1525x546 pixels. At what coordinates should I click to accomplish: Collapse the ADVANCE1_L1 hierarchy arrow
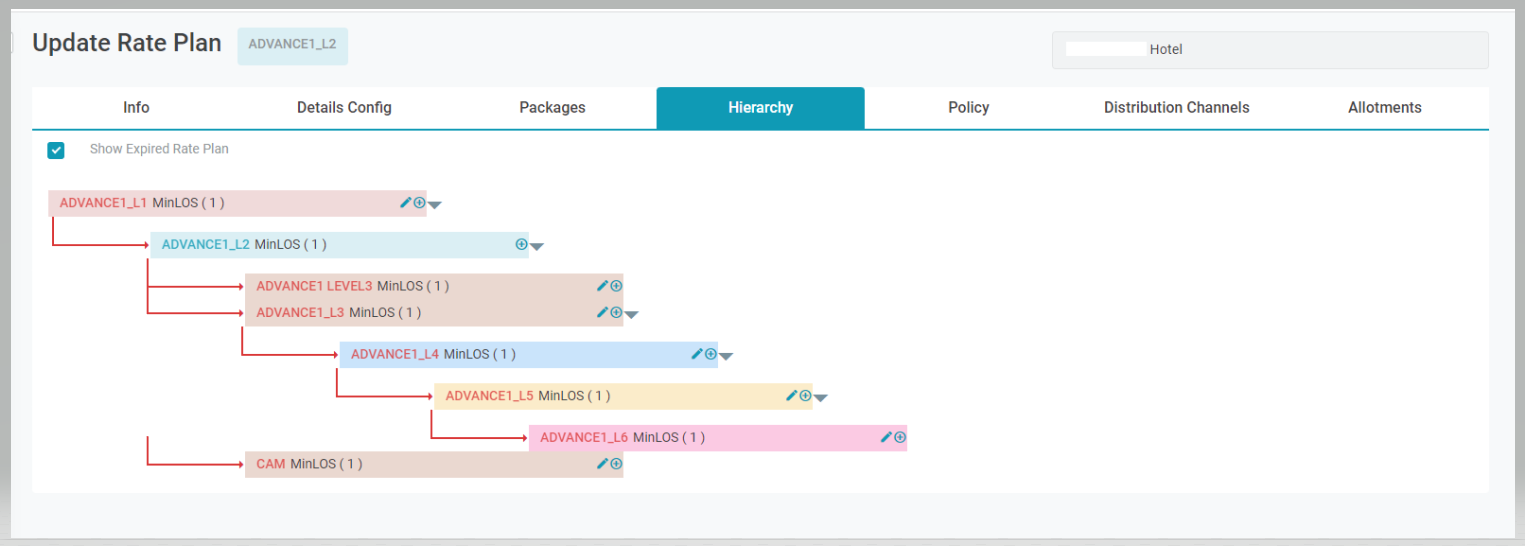click(x=435, y=205)
